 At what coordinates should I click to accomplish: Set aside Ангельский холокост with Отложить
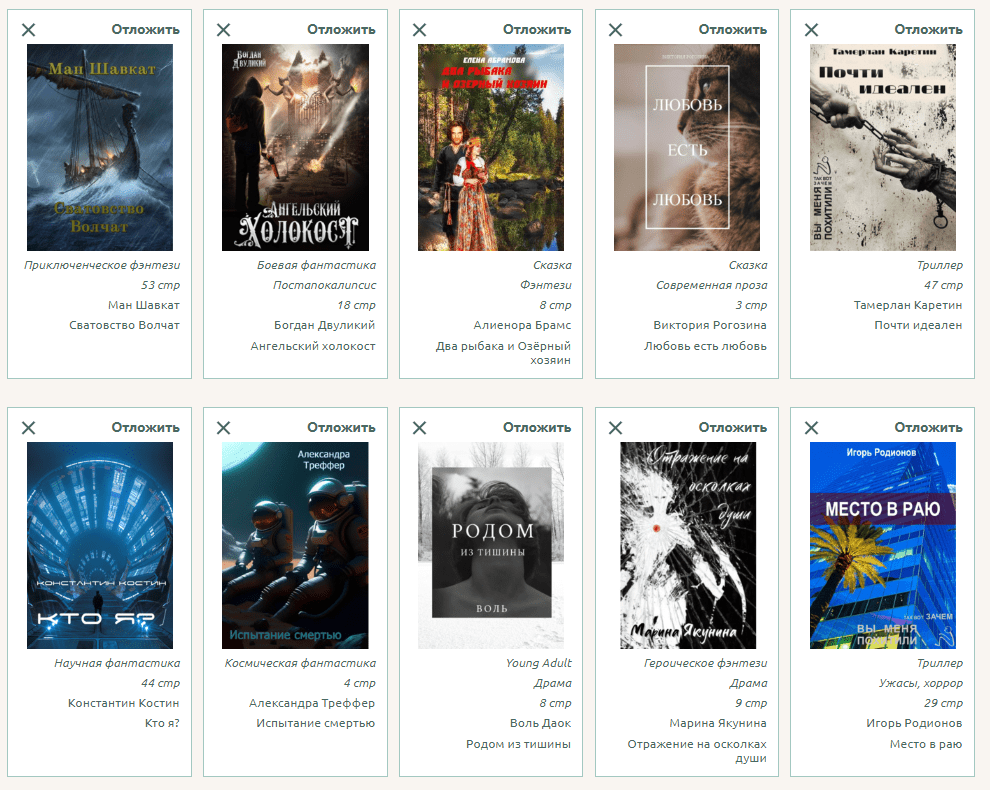(x=340, y=29)
